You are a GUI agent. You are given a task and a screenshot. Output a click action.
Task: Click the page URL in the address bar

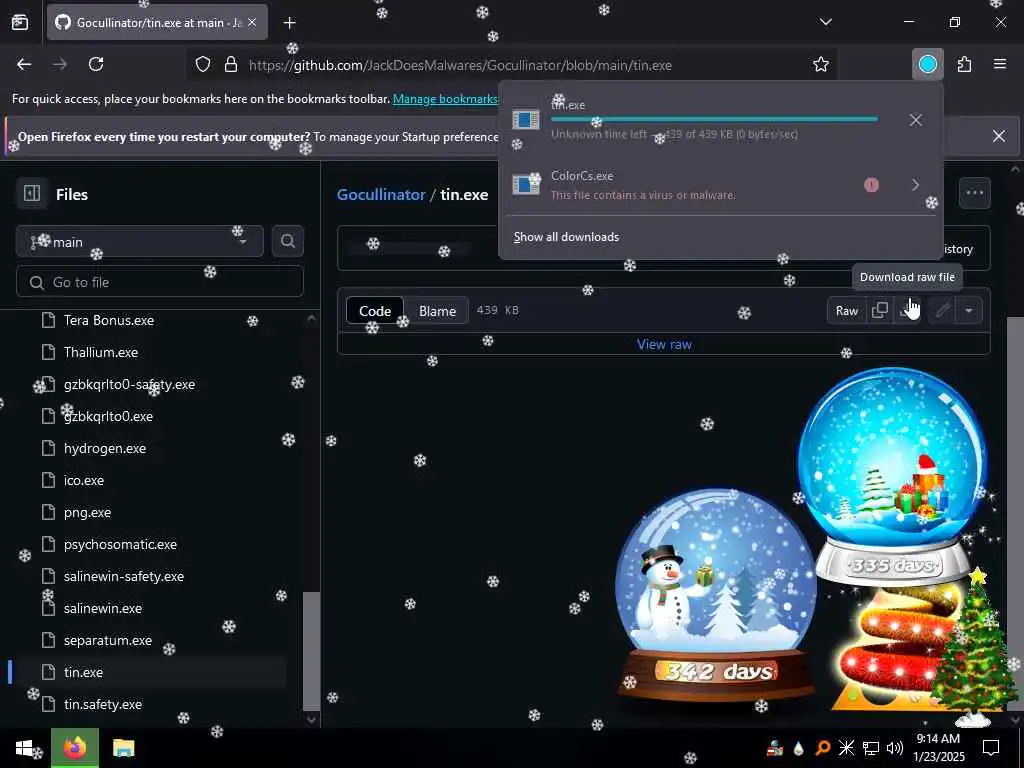click(x=460, y=65)
